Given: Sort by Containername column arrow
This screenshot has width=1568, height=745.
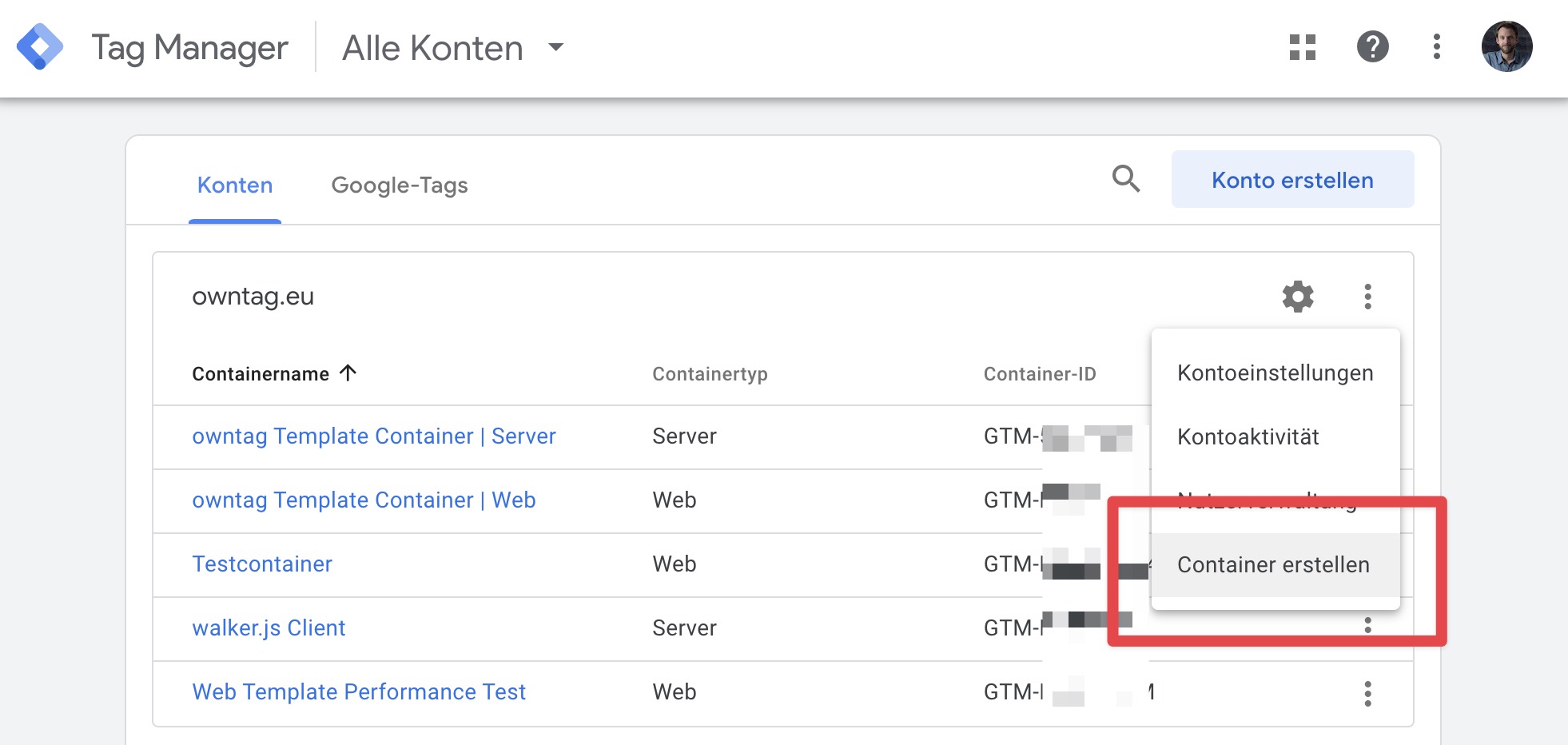Looking at the screenshot, I should coord(348,372).
